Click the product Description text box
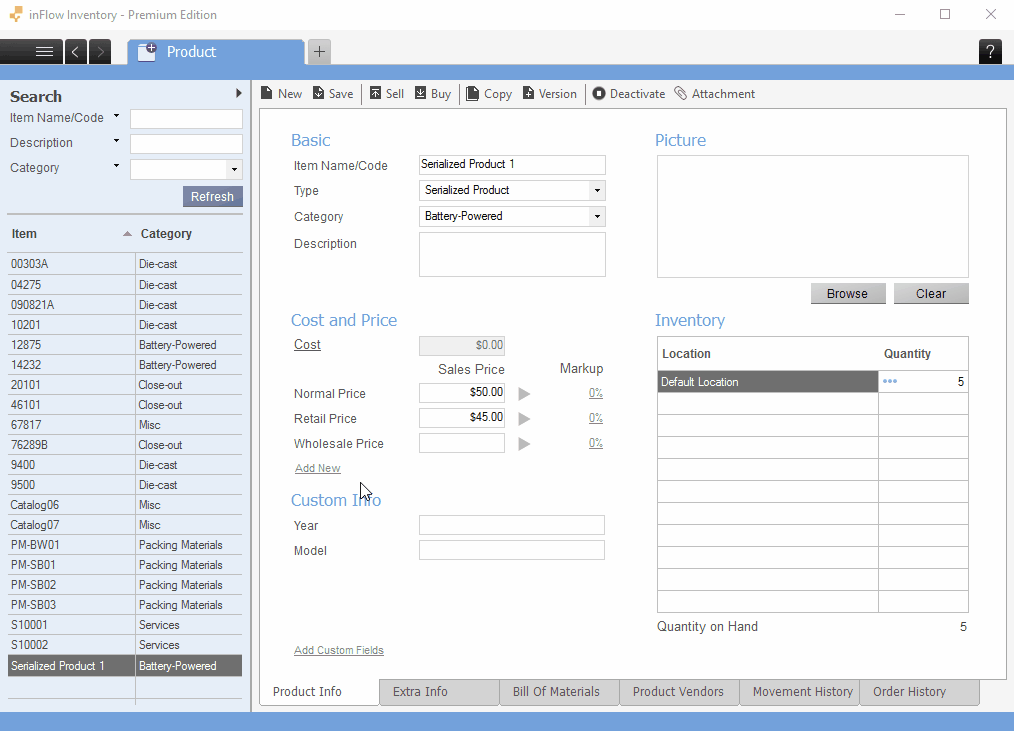Screen dimensions: 1014x731 [x=512, y=254]
